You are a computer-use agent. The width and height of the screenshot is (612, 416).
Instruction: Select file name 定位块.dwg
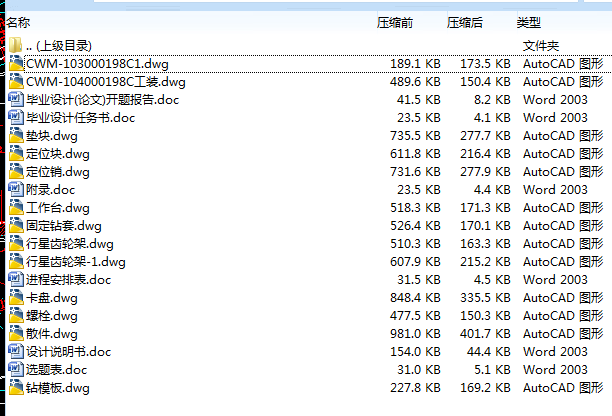point(58,154)
